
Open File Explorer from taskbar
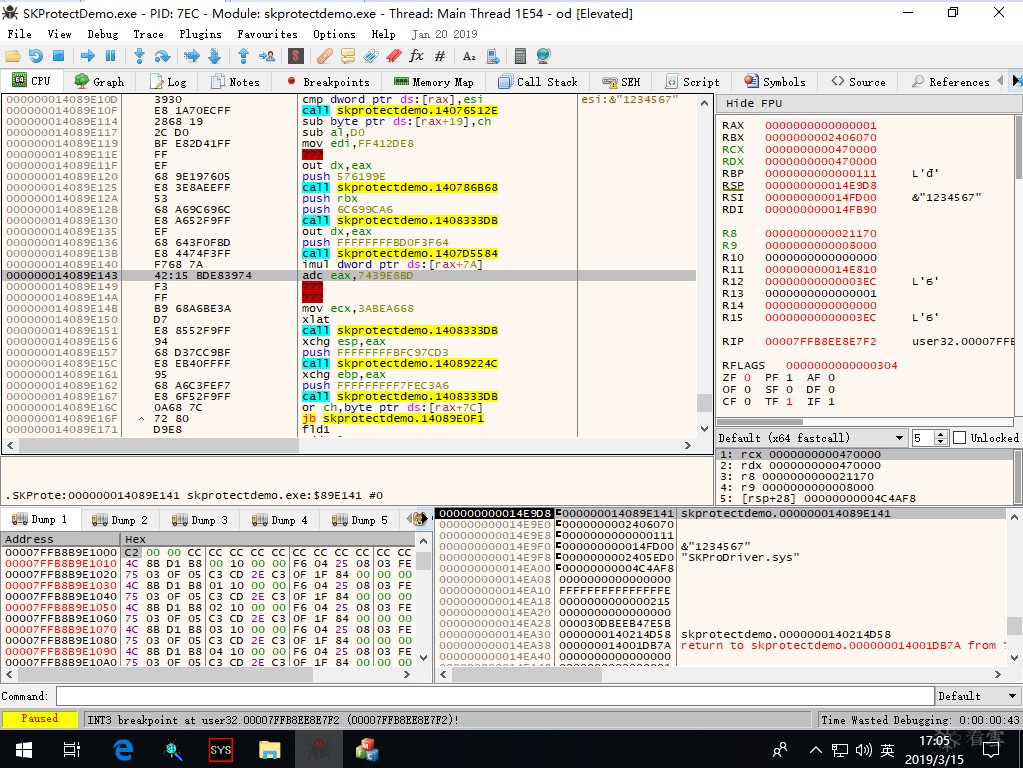pyautogui.click(x=269, y=750)
